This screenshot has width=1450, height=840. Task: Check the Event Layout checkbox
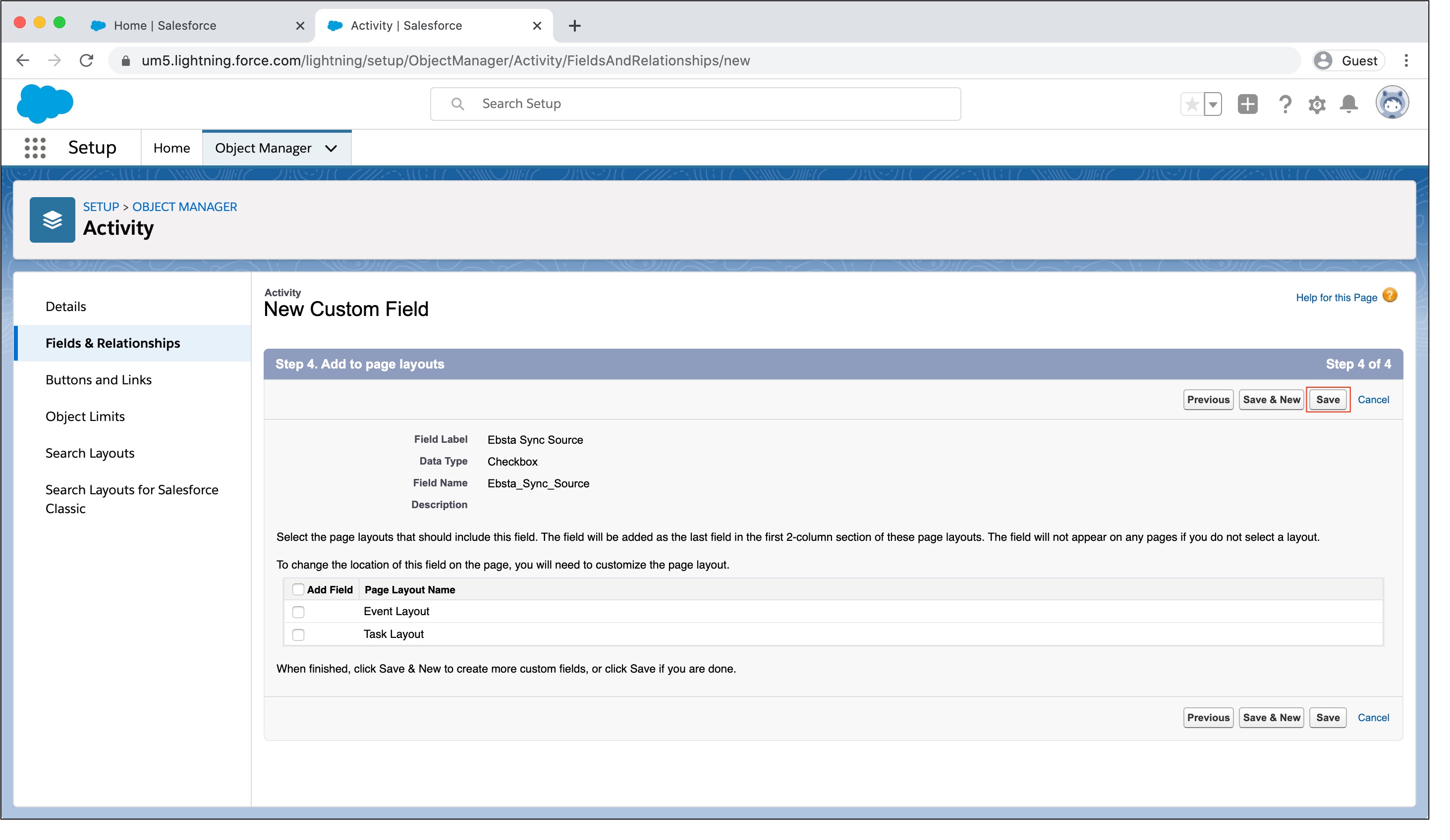(298, 612)
